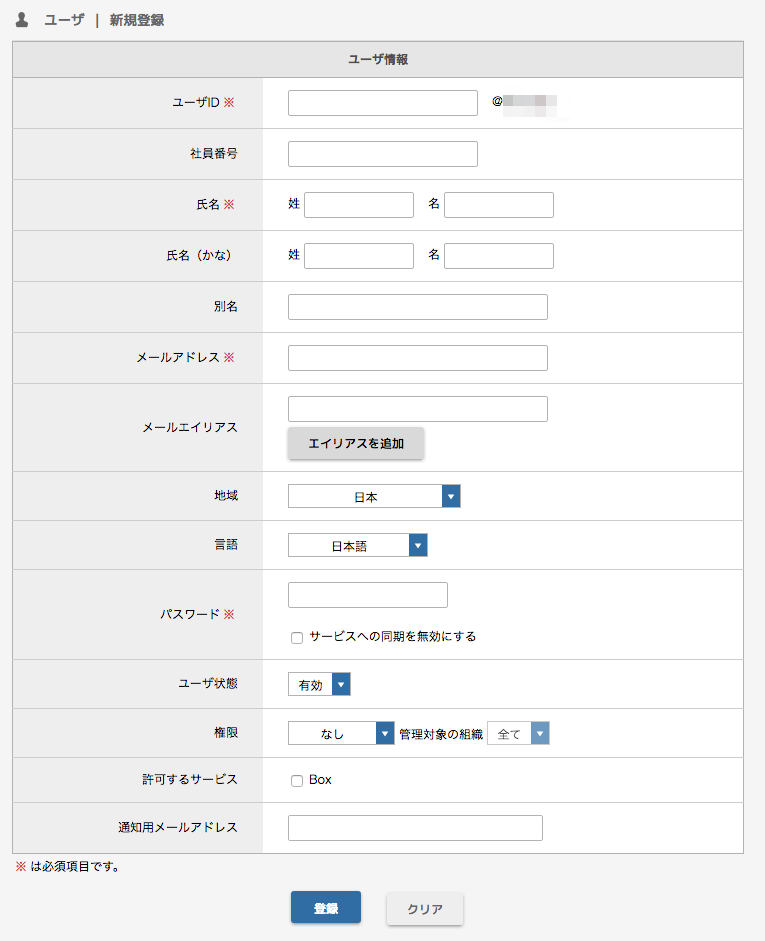
Task: Click the 通知用メールアドレス input field
Action: (415, 828)
